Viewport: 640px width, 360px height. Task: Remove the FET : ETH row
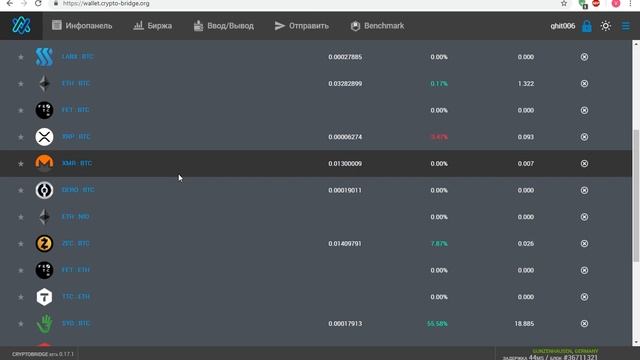click(584, 270)
